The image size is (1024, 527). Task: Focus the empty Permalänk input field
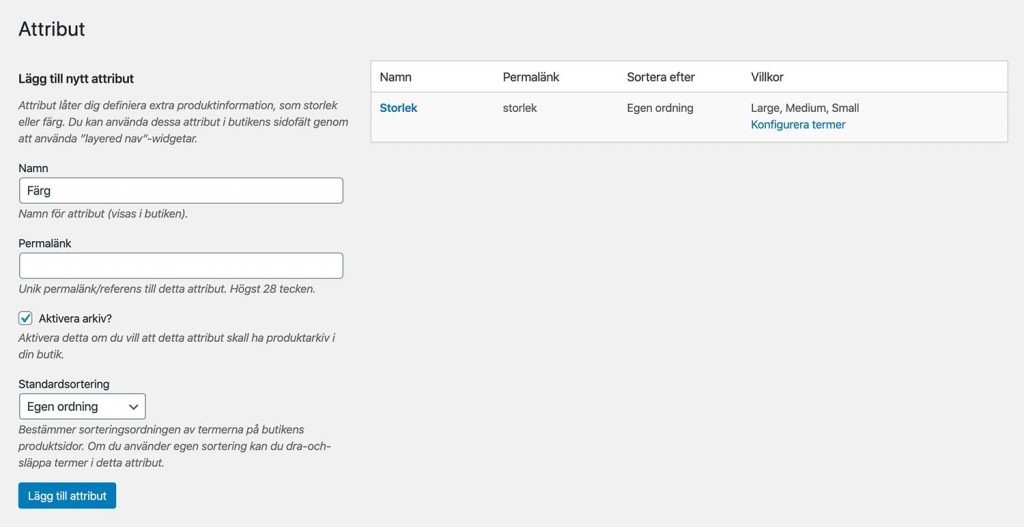coord(181,266)
